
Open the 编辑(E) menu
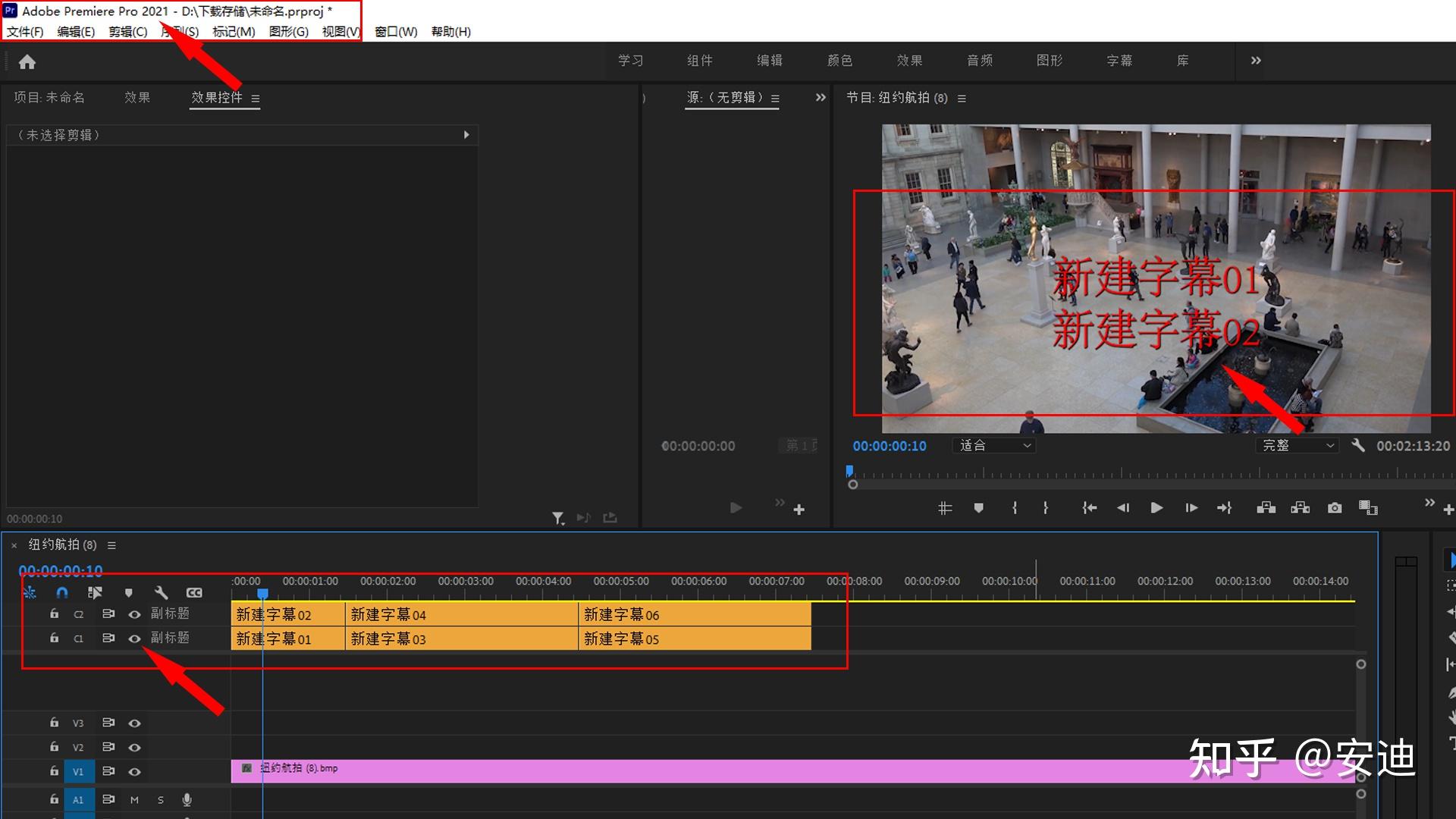[x=76, y=32]
